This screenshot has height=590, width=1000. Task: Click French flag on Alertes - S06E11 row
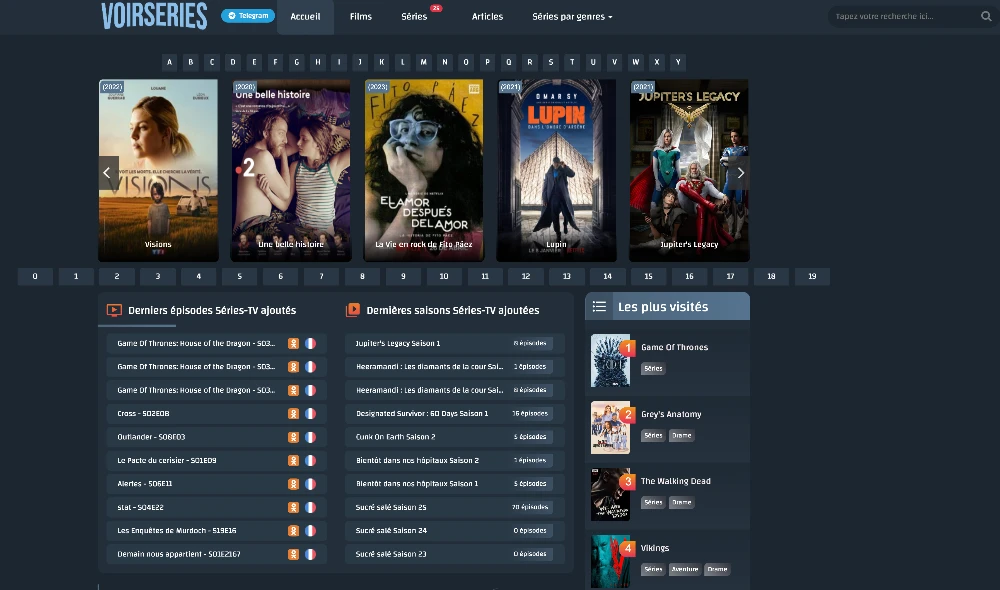tap(311, 483)
